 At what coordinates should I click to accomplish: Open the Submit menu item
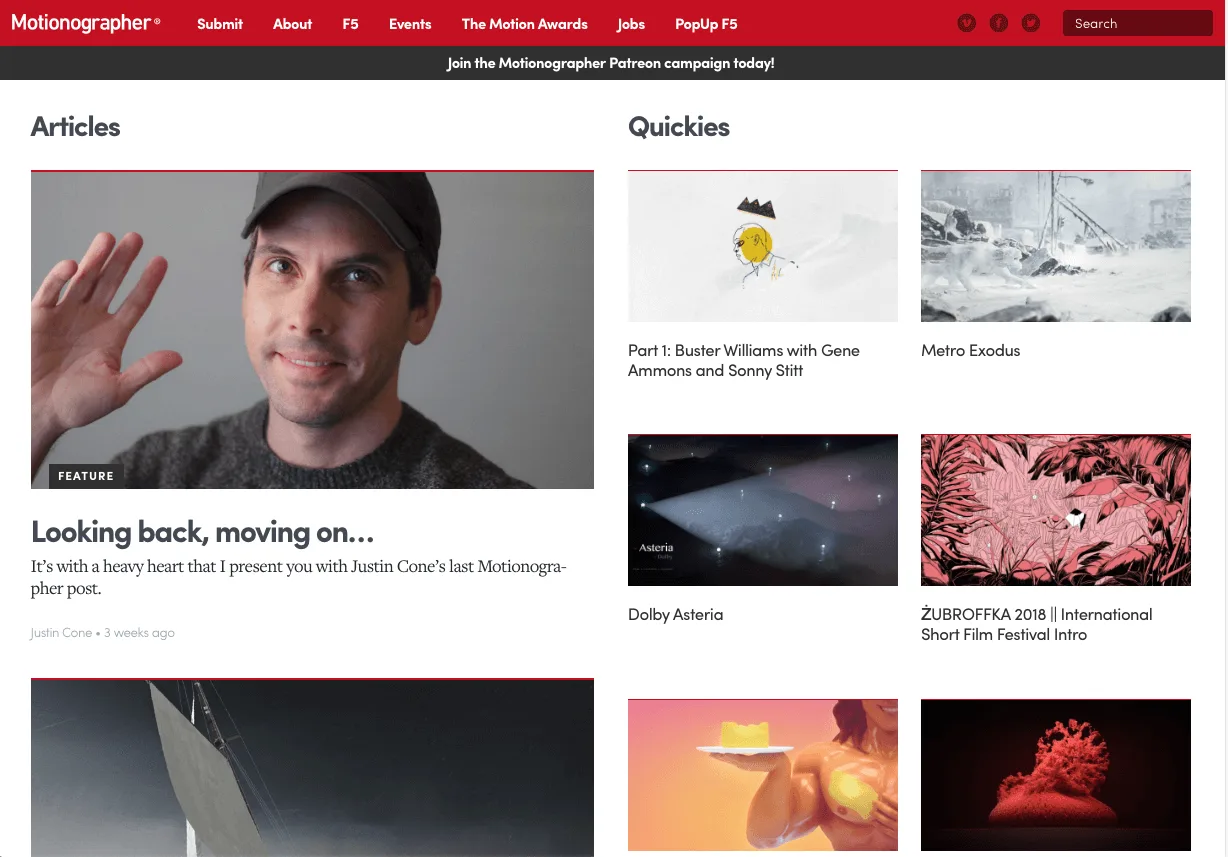[220, 24]
